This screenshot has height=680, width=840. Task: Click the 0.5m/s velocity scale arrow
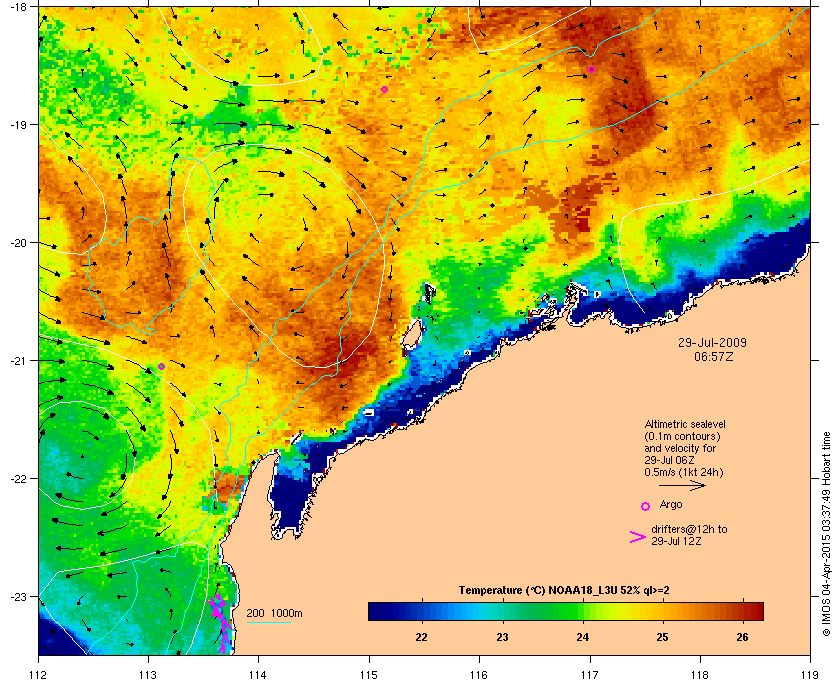[682, 486]
